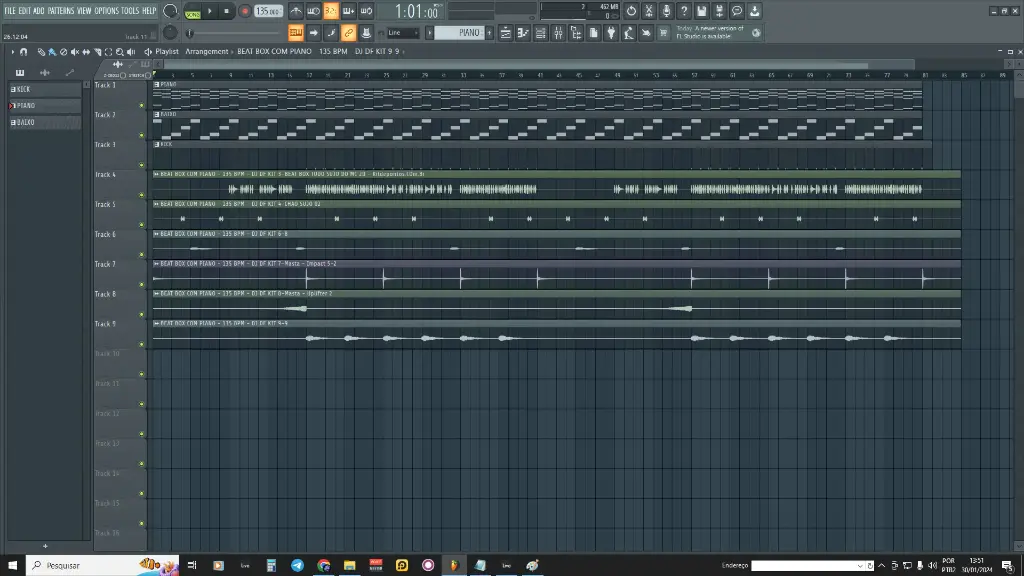Stop playback with stop button
Viewport: 1024px width, 576px height.
[227, 11]
